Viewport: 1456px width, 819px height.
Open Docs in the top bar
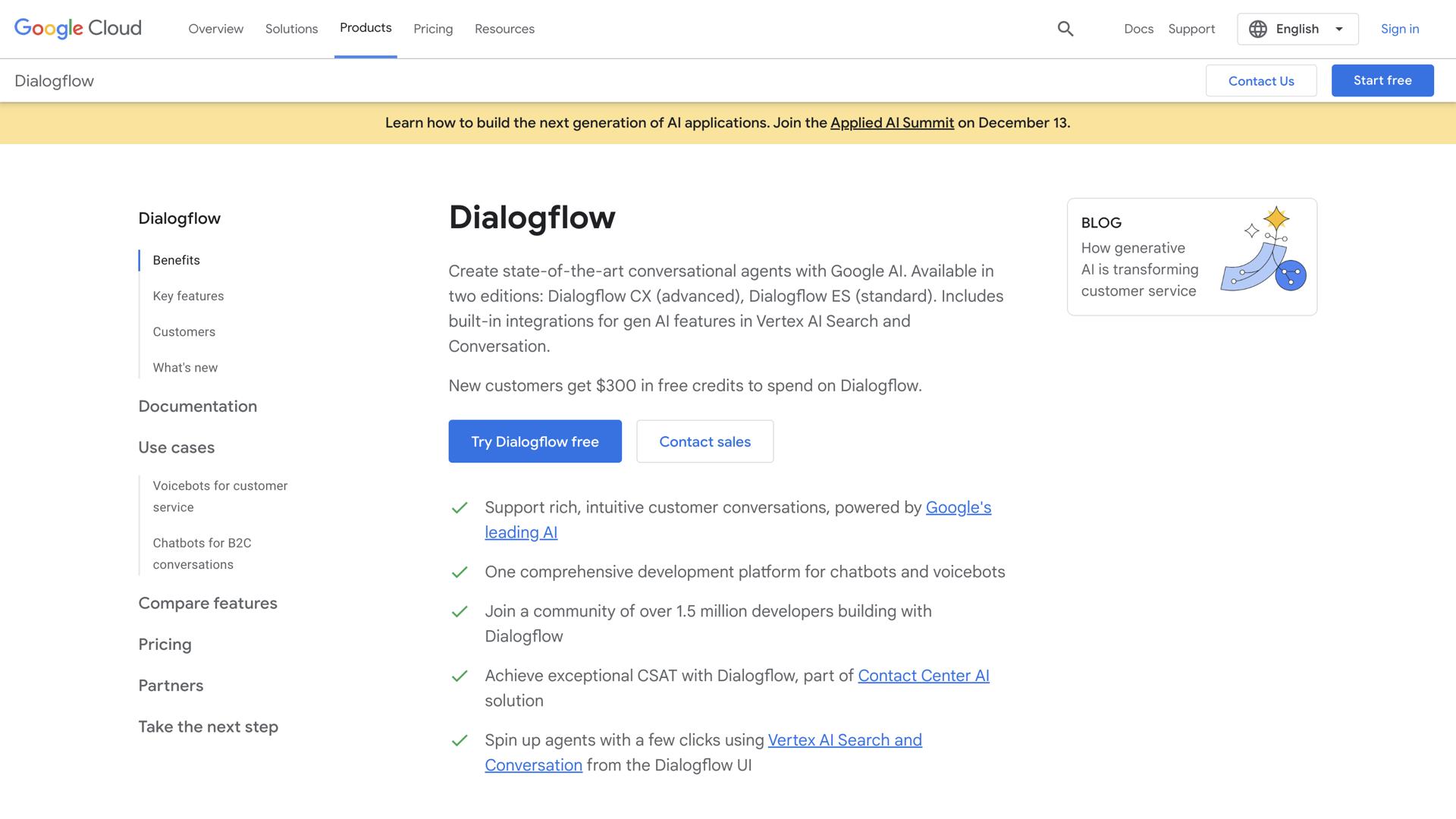coord(1138,29)
